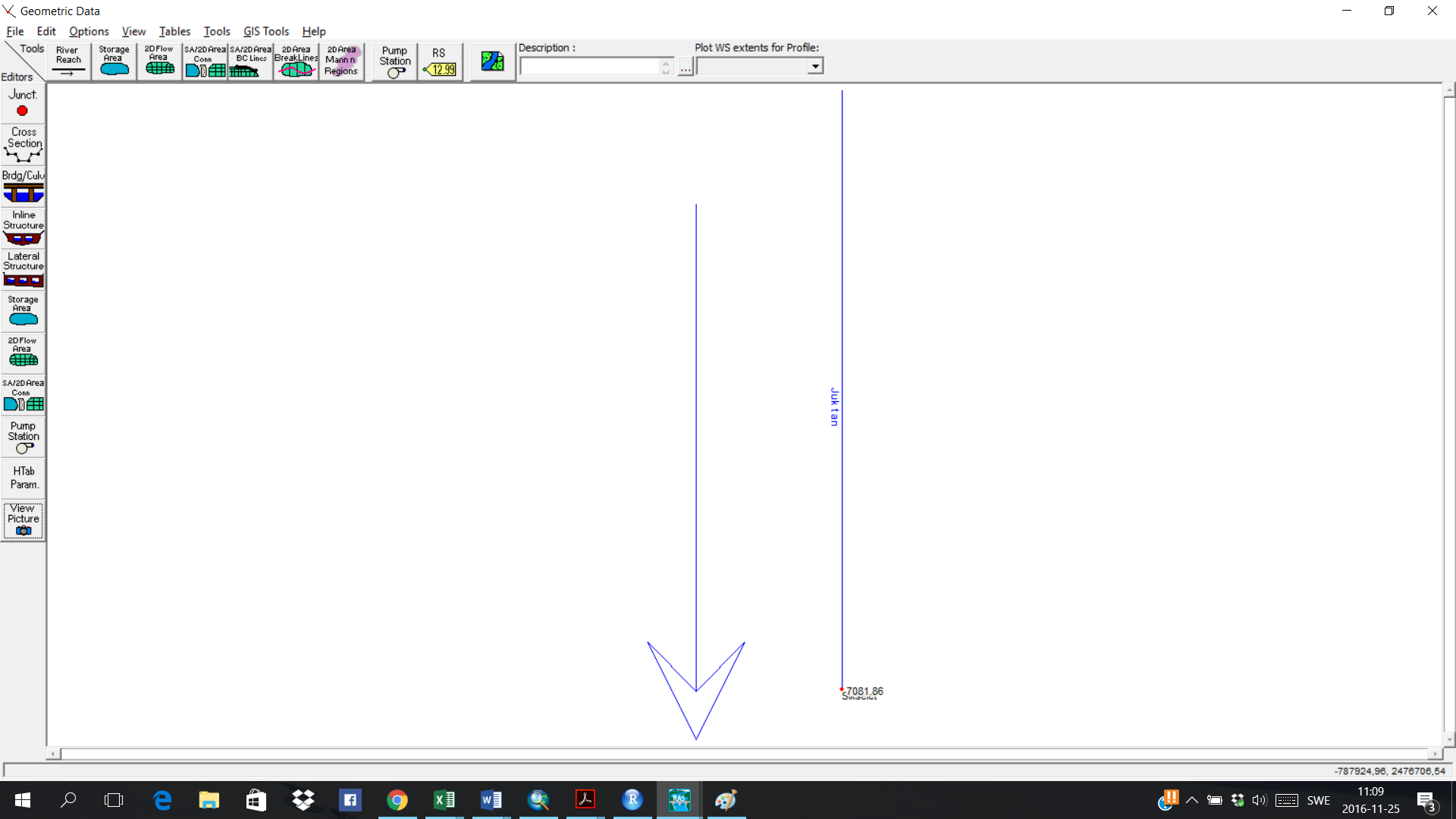Open the background map layers icon
Image resolution: width=1456 pixels, height=819 pixels.
493,61
